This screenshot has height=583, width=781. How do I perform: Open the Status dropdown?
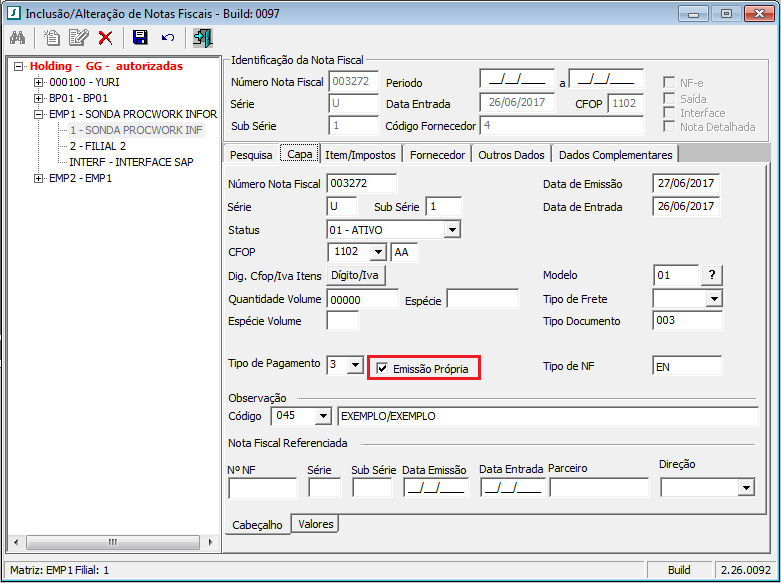(452, 230)
